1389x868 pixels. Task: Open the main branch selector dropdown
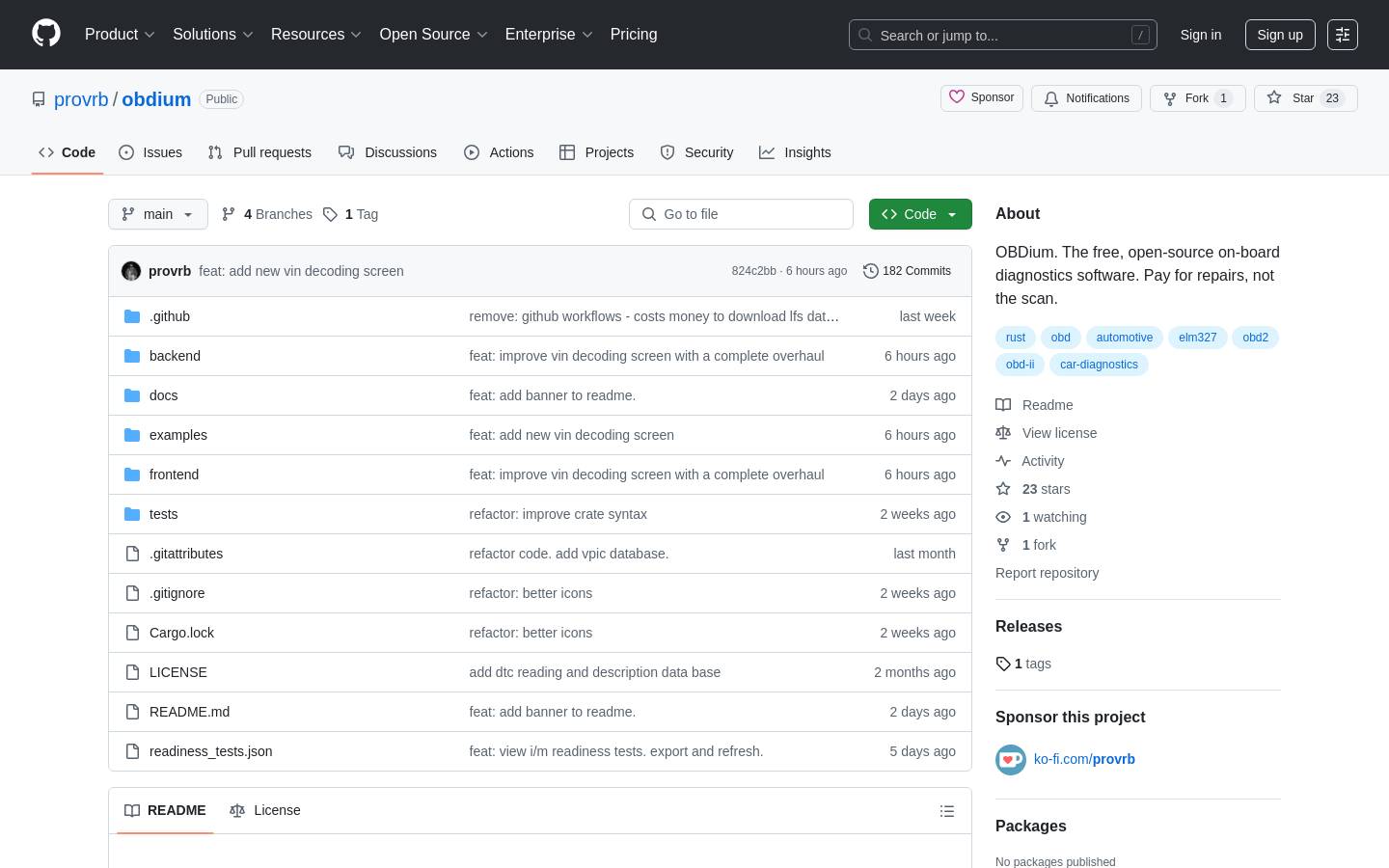158,214
